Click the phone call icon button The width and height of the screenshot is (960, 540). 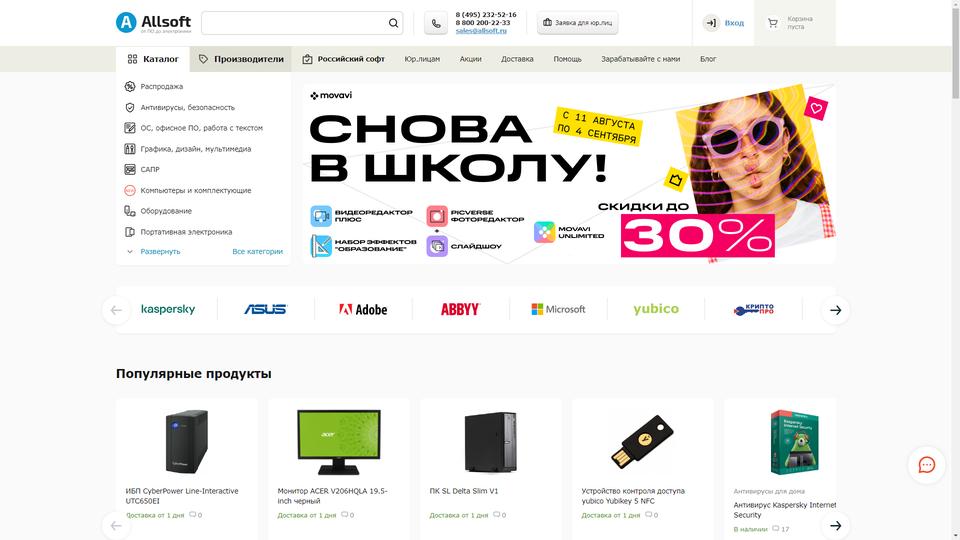pyautogui.click(x=436, y=23)
